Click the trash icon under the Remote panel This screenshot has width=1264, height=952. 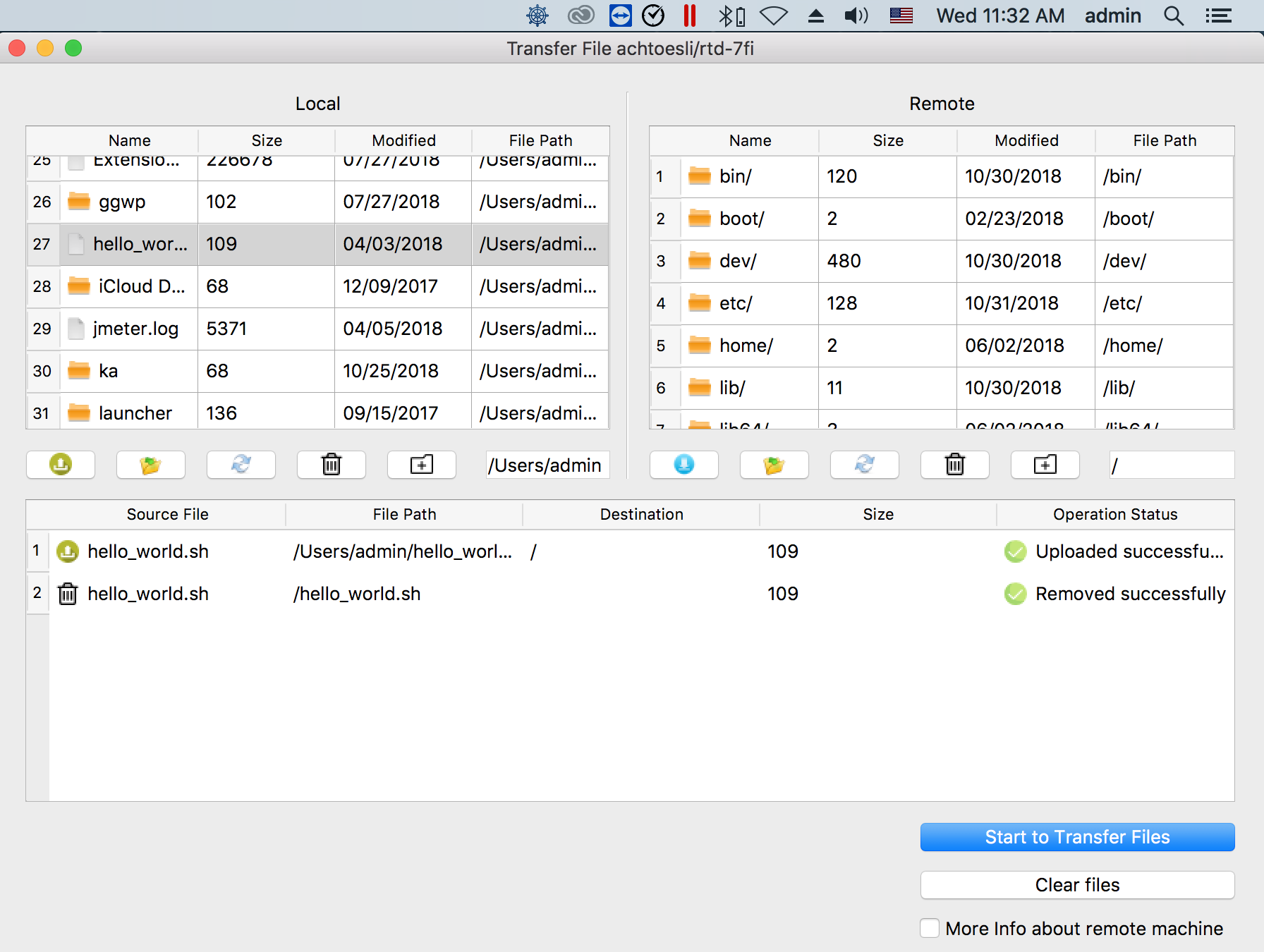tap(954, 465)
